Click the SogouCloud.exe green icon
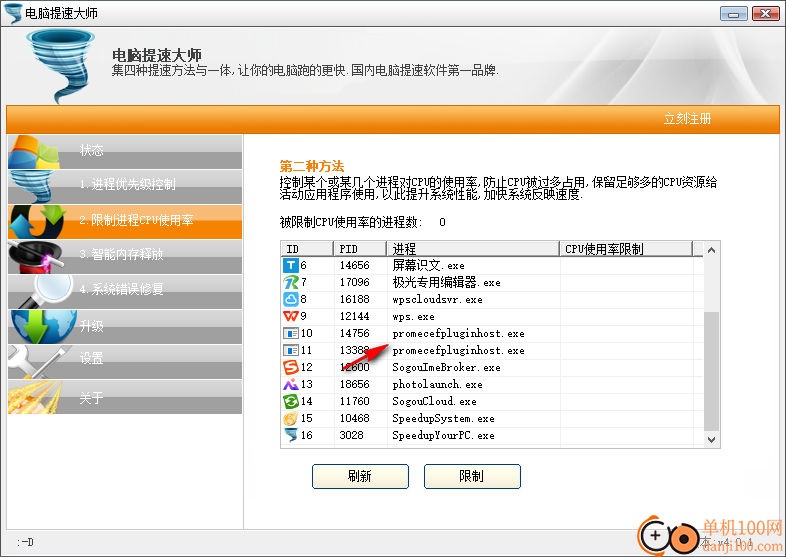 (291, 402)
